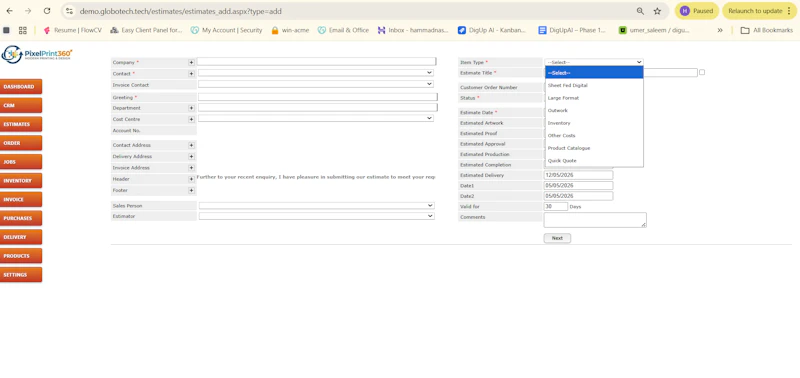Open the Invoice Contact dropdown

[x=316, y=84]
